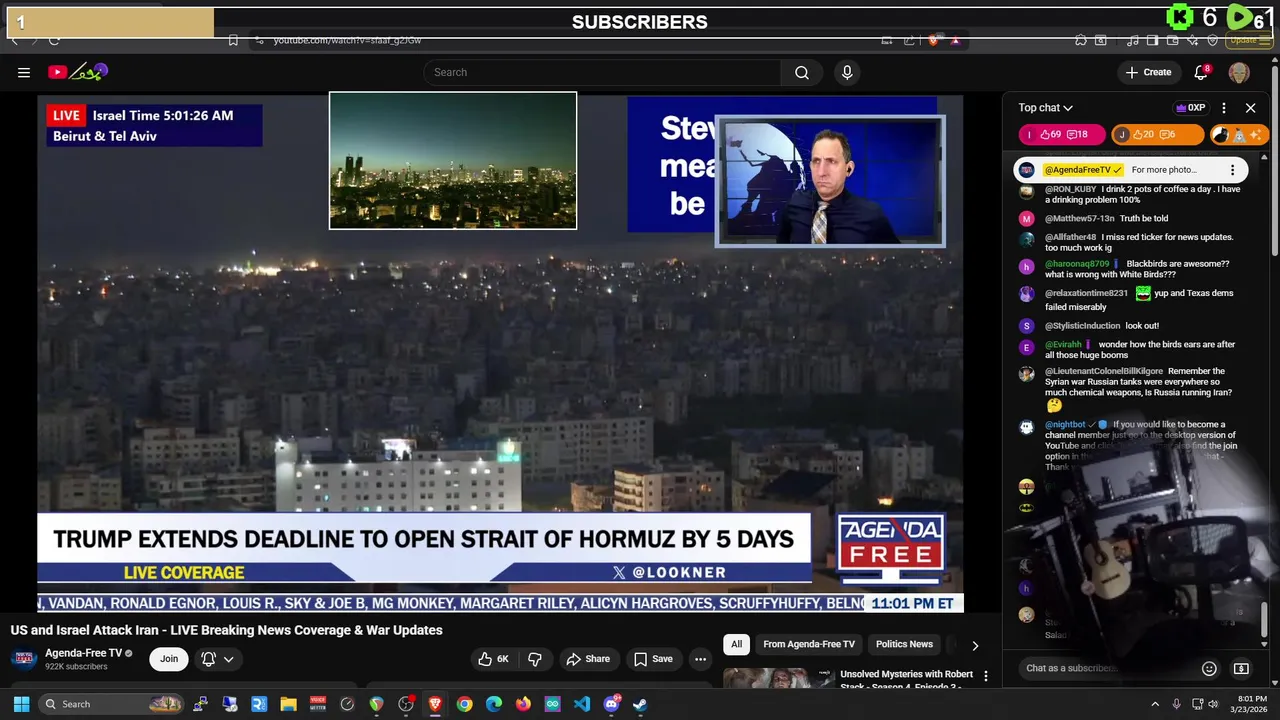Go to the YouTube home logo

pos(78,72)
